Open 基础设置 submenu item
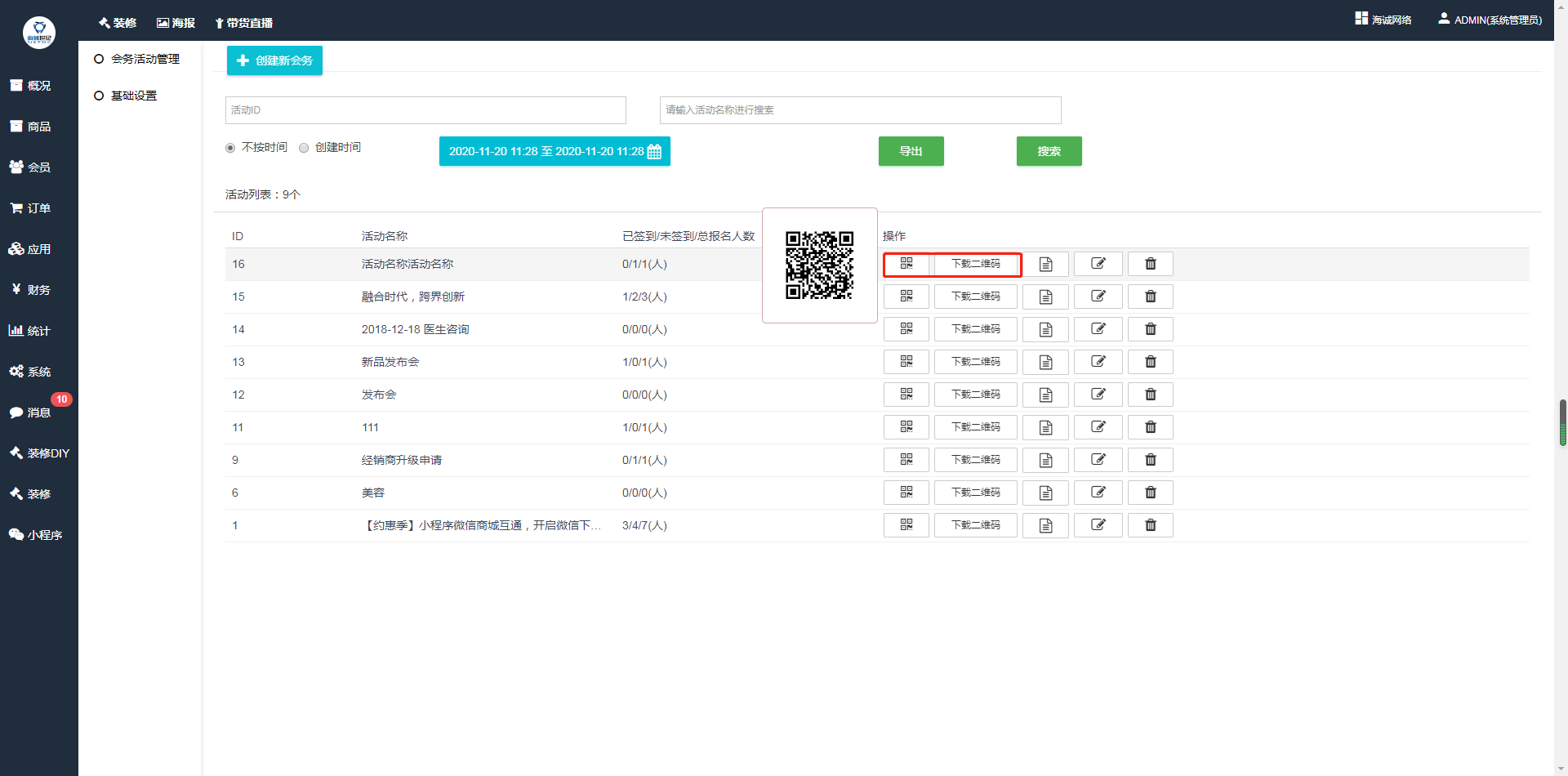1568x776 pixels. (134, 96)
